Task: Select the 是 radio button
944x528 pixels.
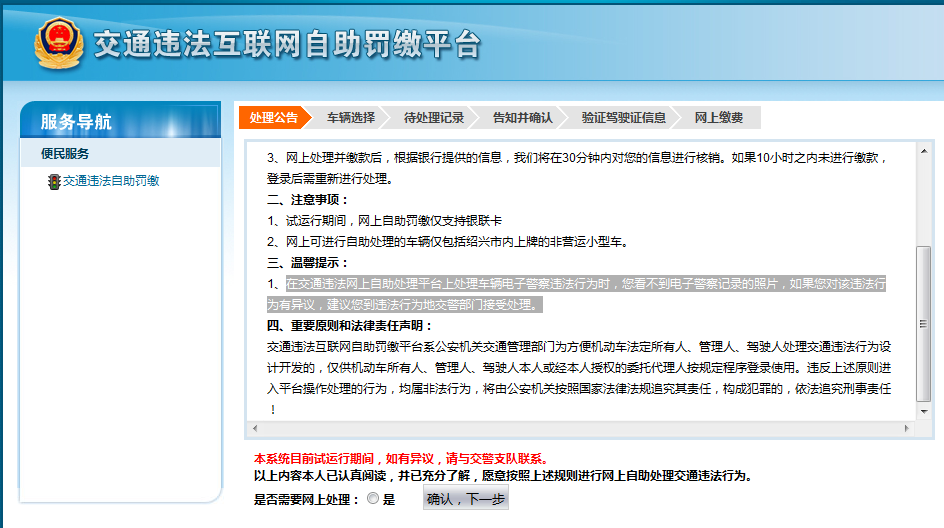Action: (373, 499)
